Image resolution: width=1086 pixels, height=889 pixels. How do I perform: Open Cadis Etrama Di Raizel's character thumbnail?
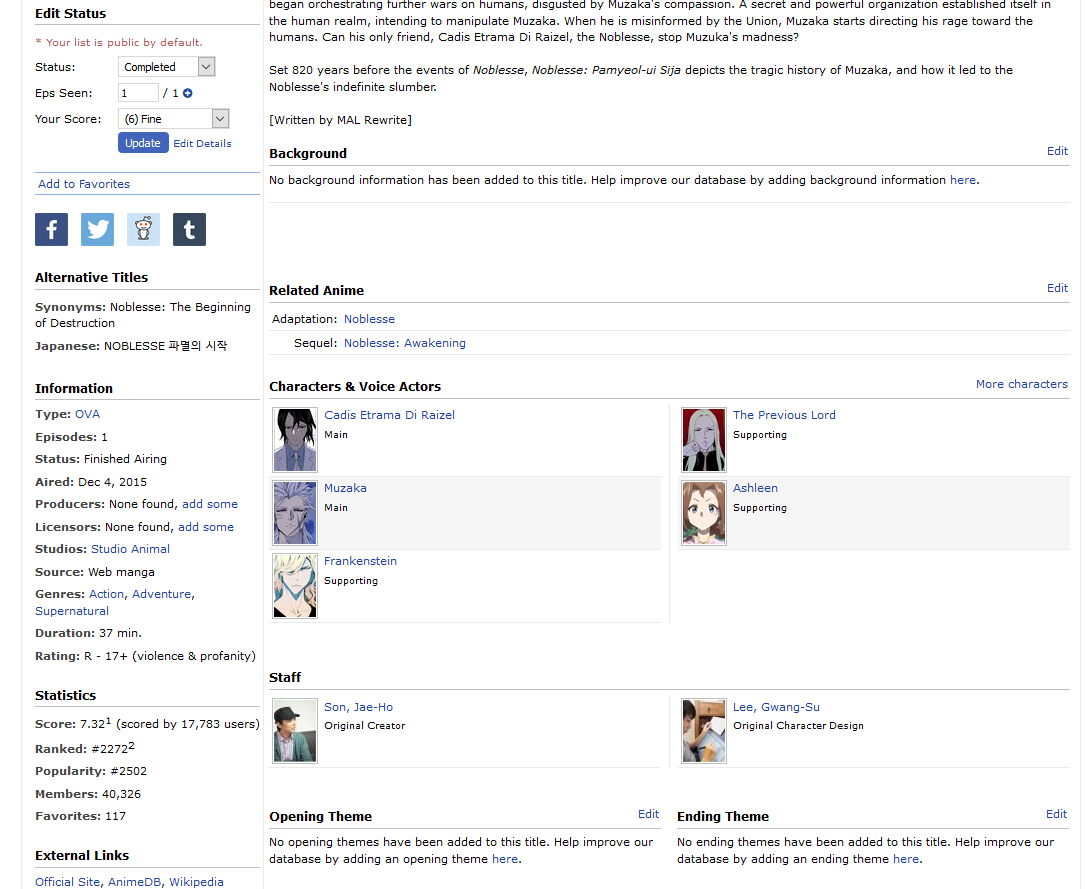(x=295, y=440)
